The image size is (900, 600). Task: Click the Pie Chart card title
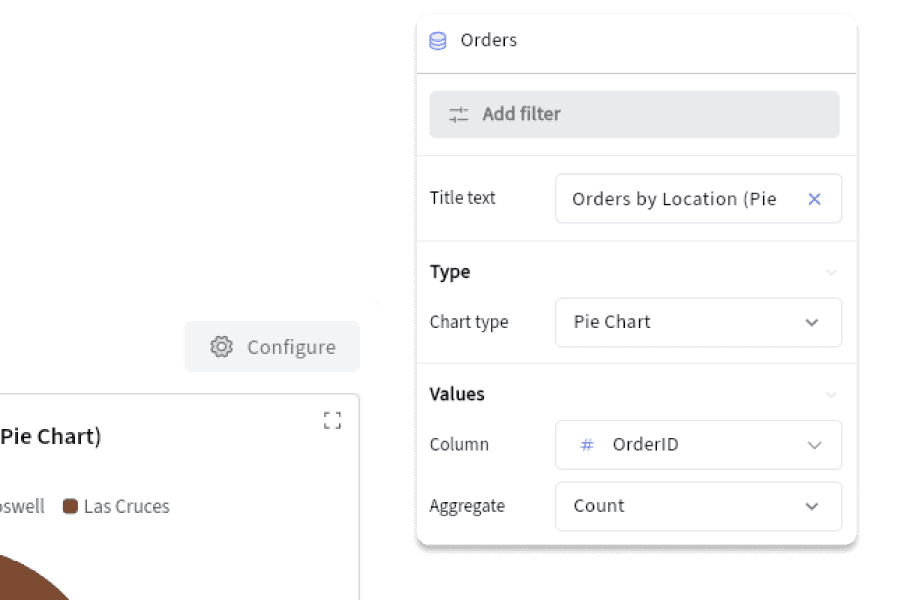51,436
